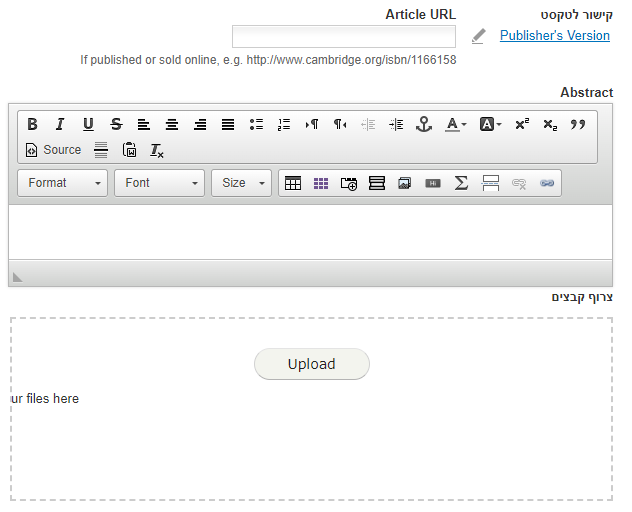Apply subscript formatting
This screenshot has height=512, width=632.
(x=550, y=124)
